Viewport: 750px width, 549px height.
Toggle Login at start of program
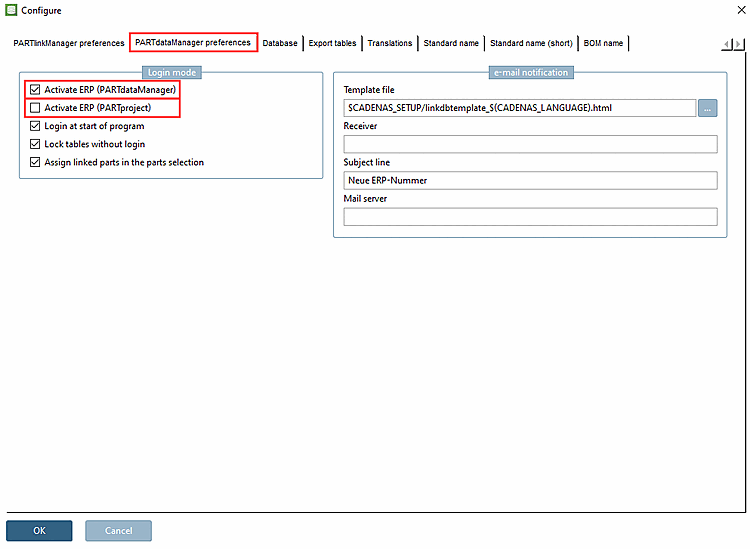35,126
